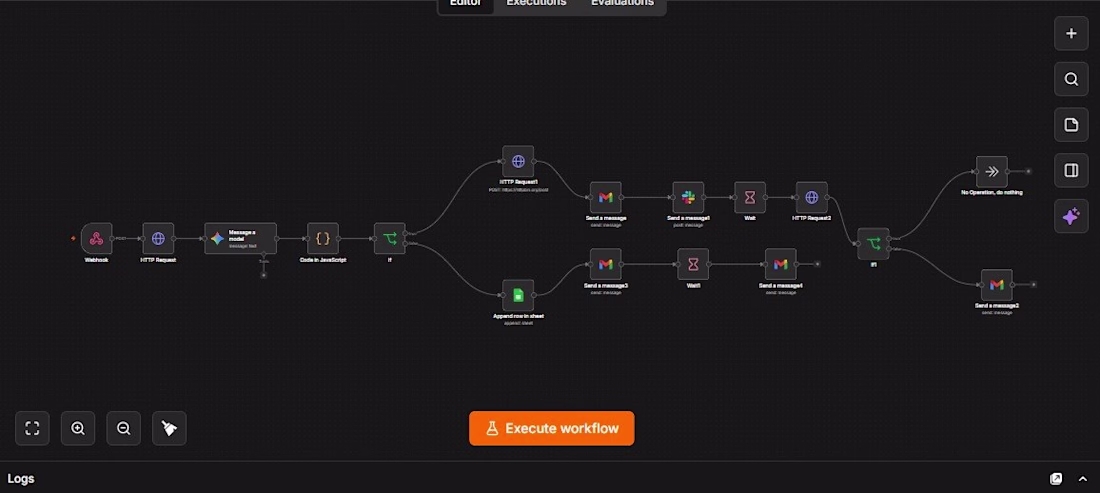Select the Append row in sheet node

tap(518, 295)
